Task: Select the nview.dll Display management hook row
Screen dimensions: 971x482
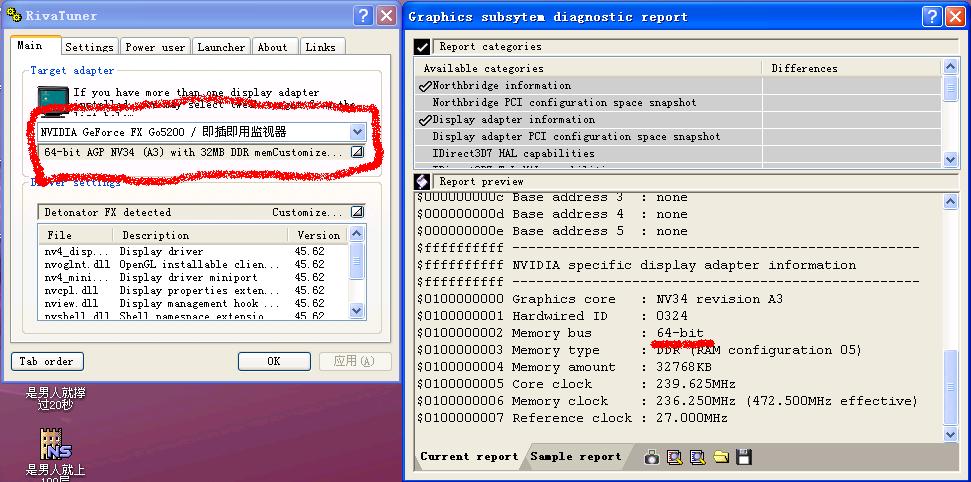Action: pos(193,304)
